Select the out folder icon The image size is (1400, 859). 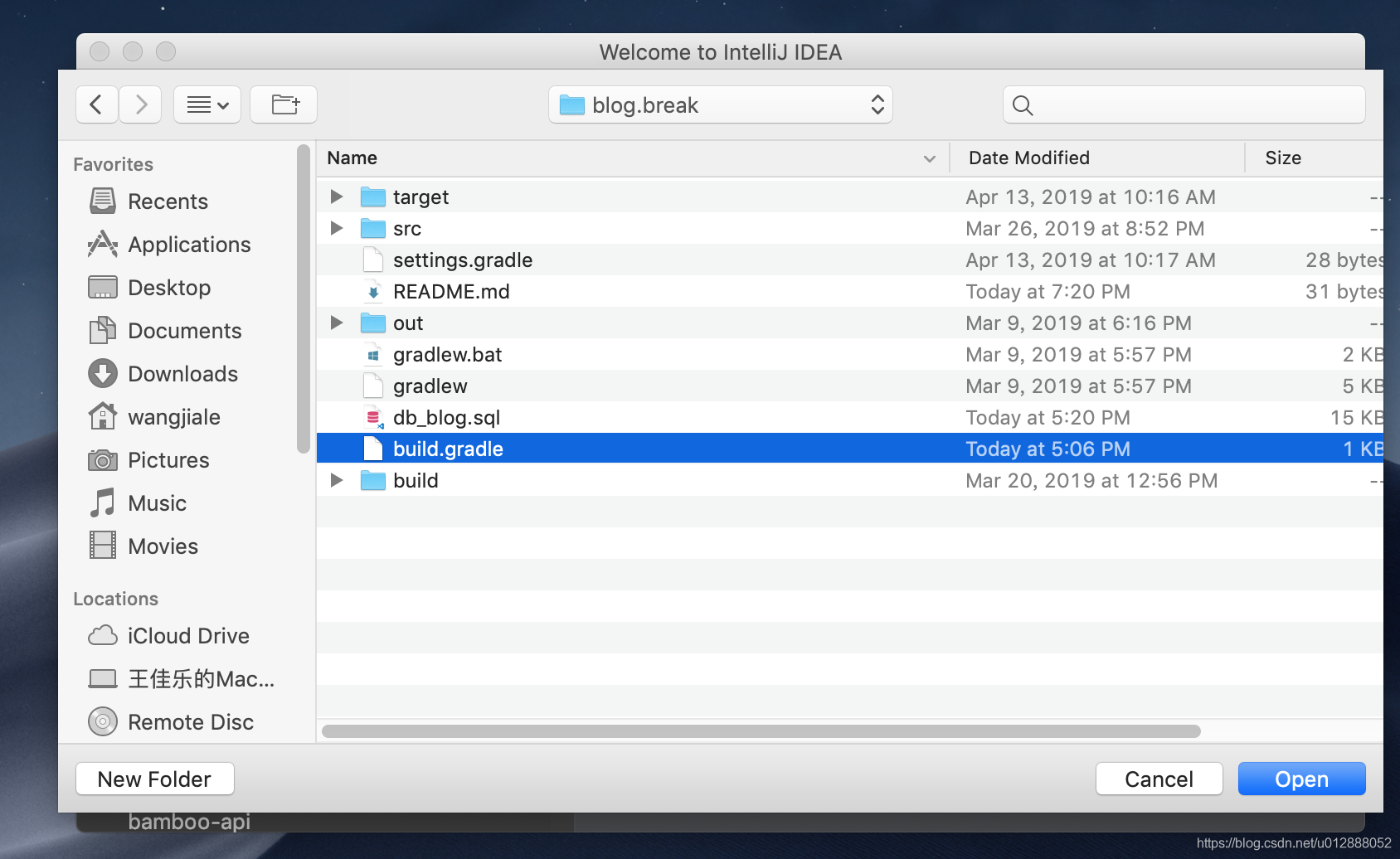(373, 323)
